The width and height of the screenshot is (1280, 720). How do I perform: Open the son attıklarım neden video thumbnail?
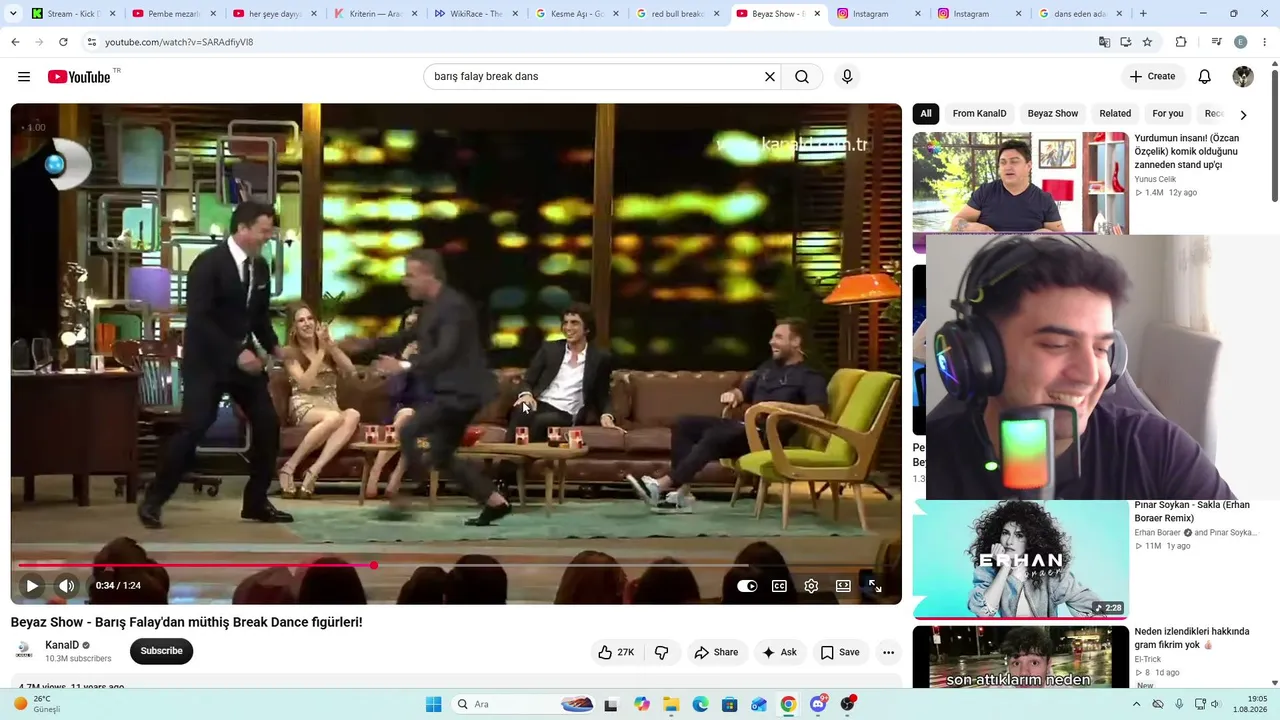click(1020, 657)
